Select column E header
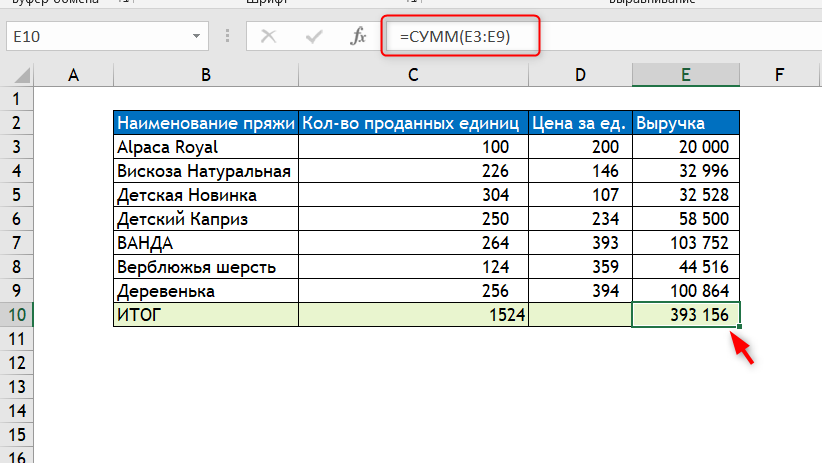 686,75
